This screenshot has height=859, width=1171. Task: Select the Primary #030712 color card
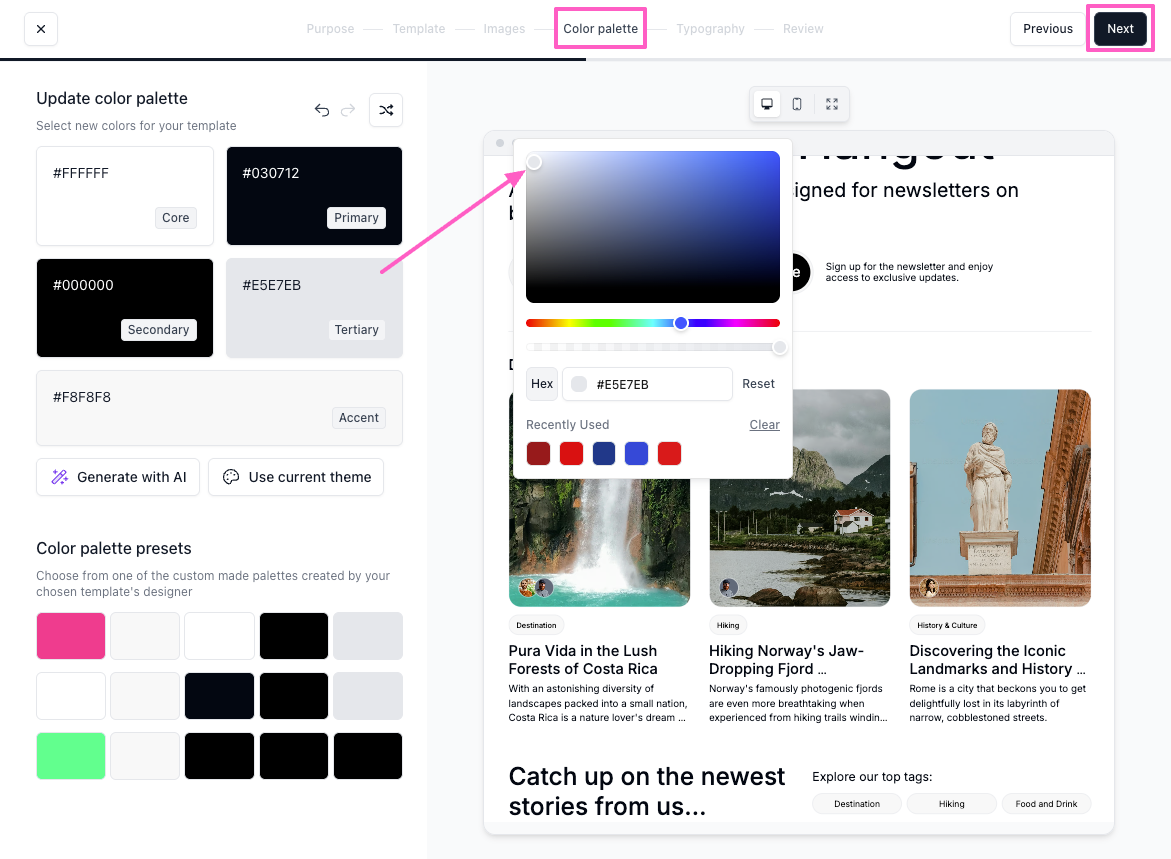(314, 196)
